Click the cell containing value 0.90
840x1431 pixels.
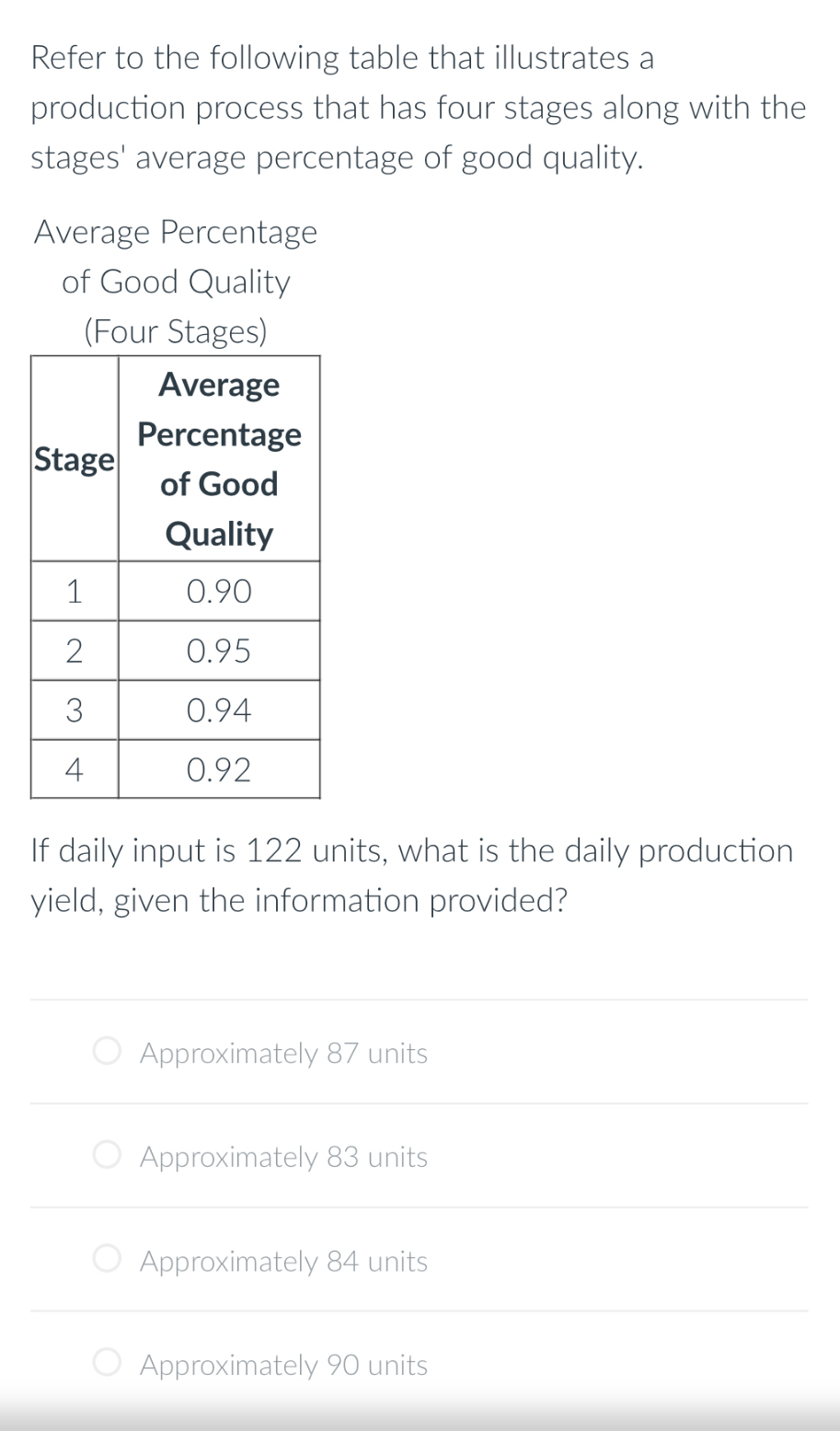(x=219, y=592)
